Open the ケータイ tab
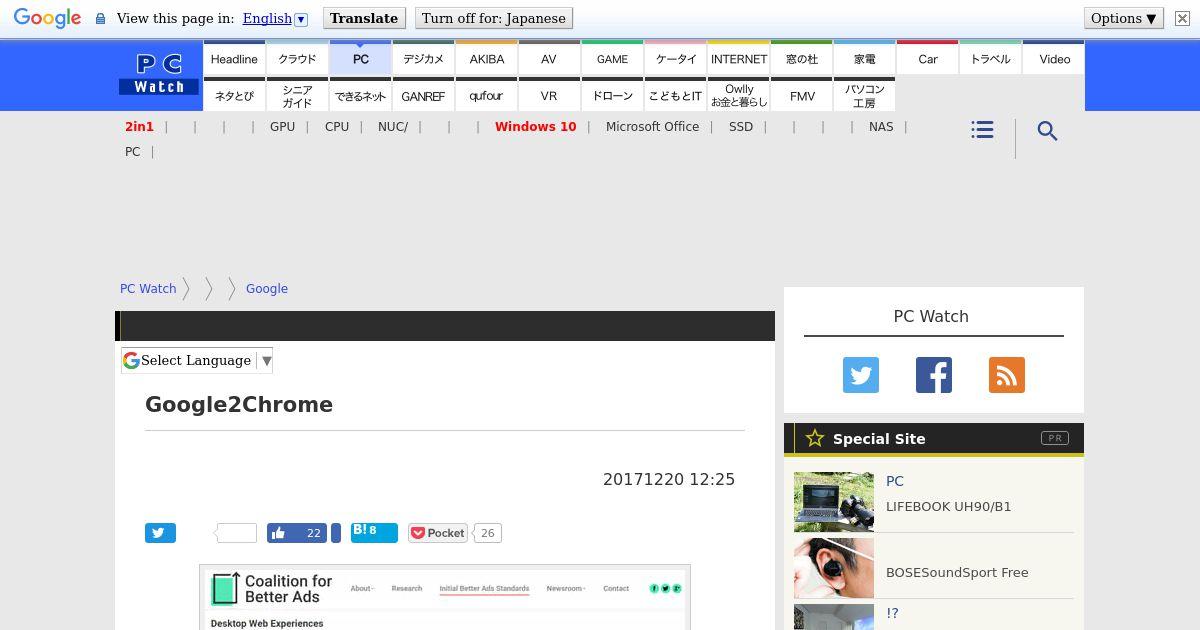1200x630 pixels. 675,58
